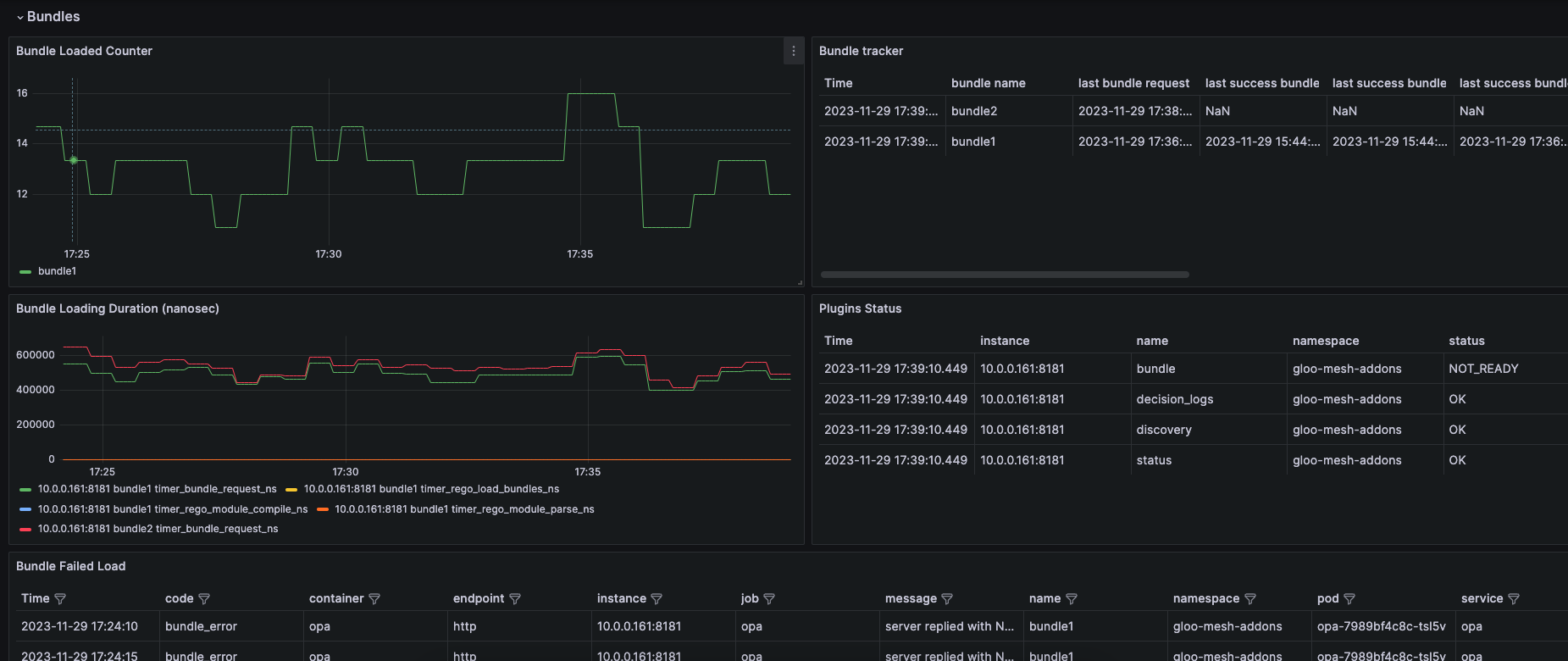The width and height of the screenshot is (1568, 661).
Task: Sort Bundle tracker by Time column
Action: pyautogui.click(x=839, y=83)
